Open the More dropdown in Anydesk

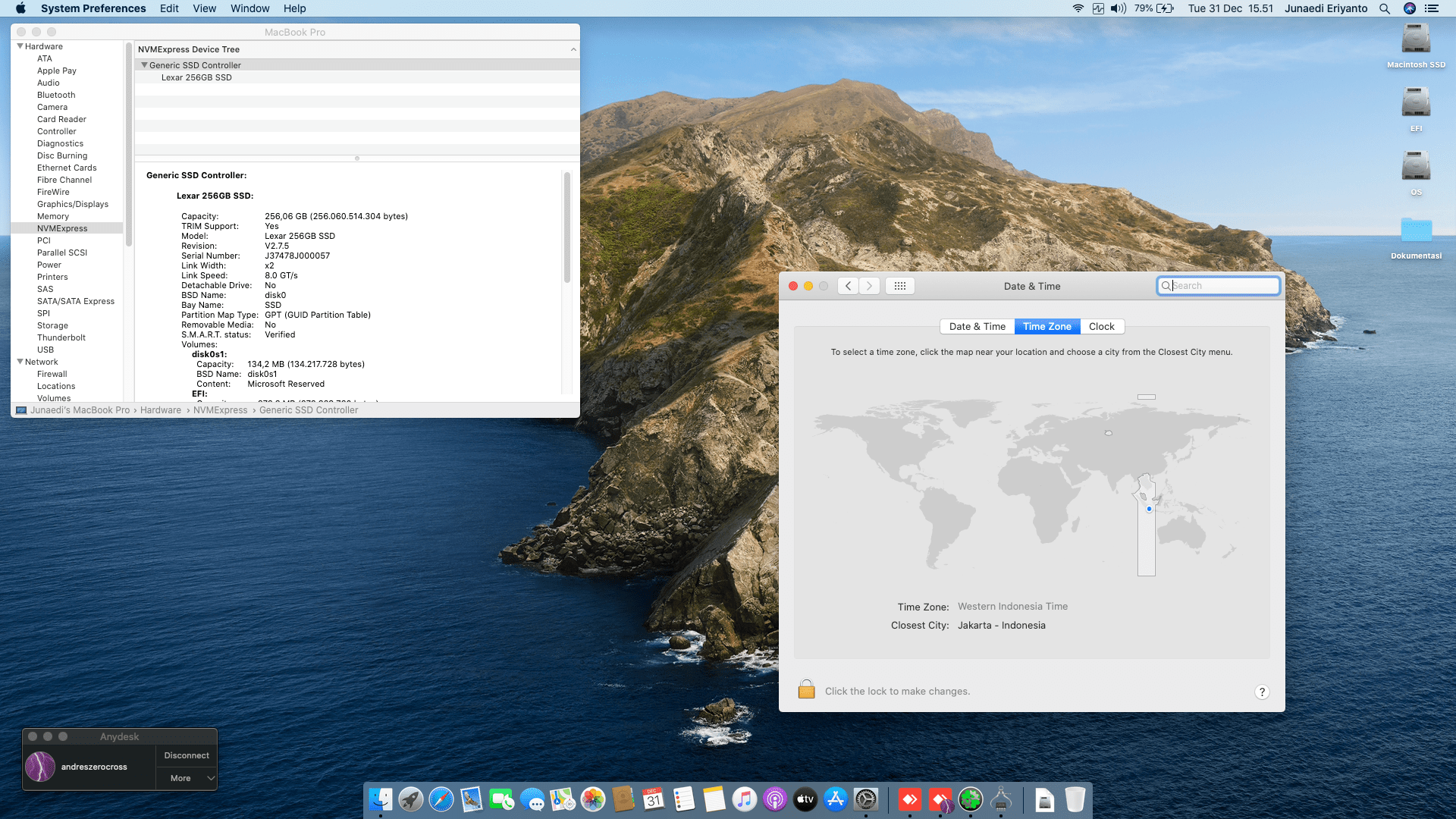[187, 778]
